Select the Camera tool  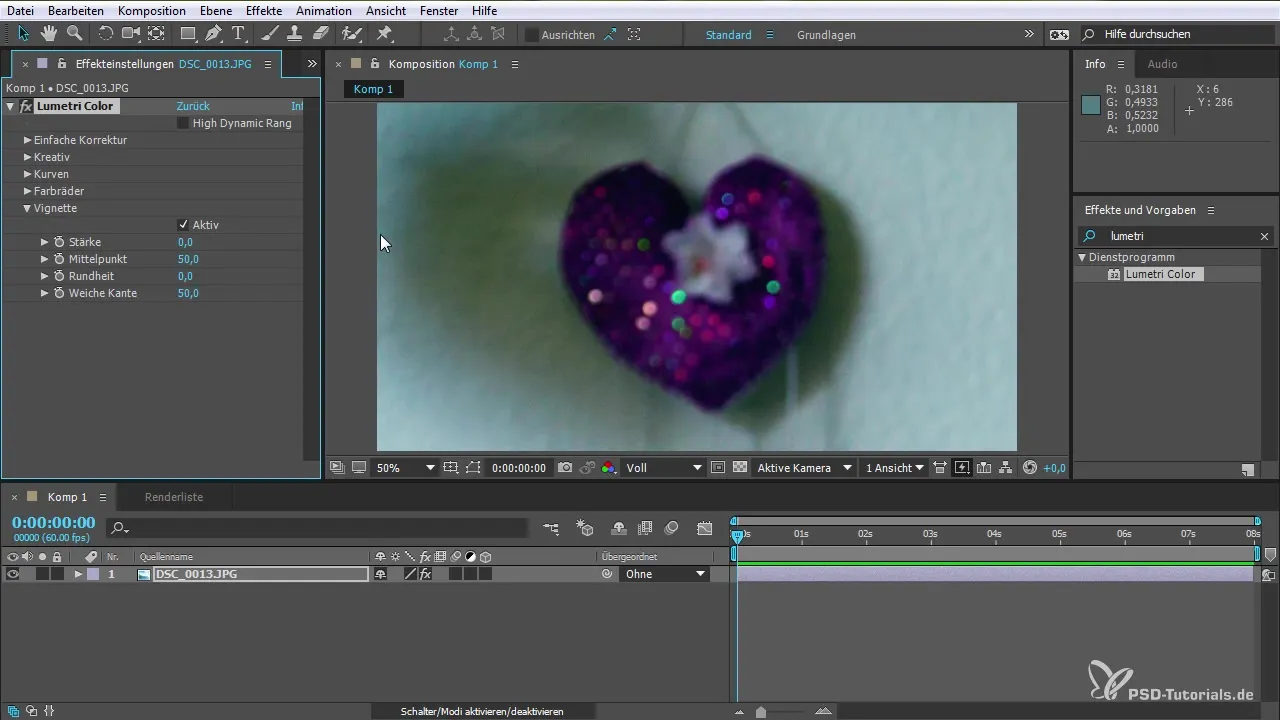pos(130,34)
